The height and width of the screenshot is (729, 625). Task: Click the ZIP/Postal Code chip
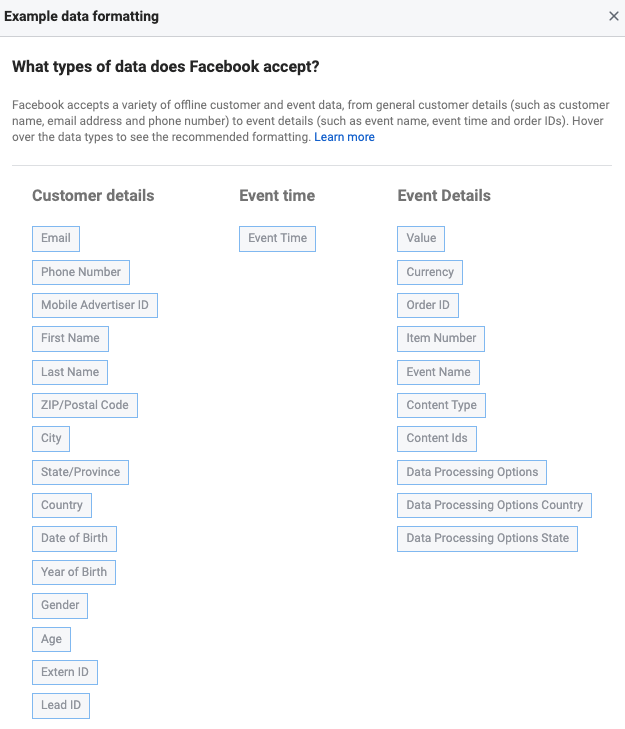pos(85,405)
